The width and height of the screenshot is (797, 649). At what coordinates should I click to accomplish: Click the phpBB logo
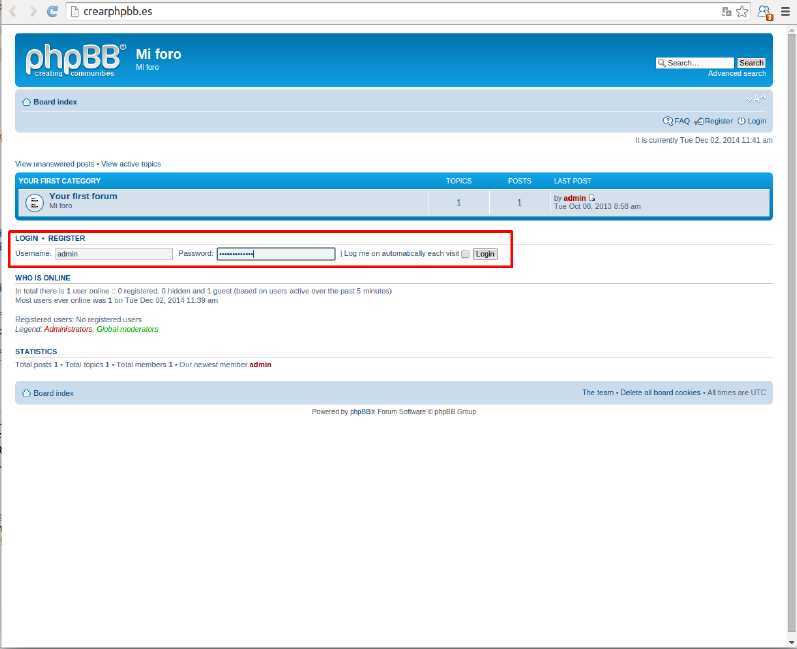pos(75,60)
